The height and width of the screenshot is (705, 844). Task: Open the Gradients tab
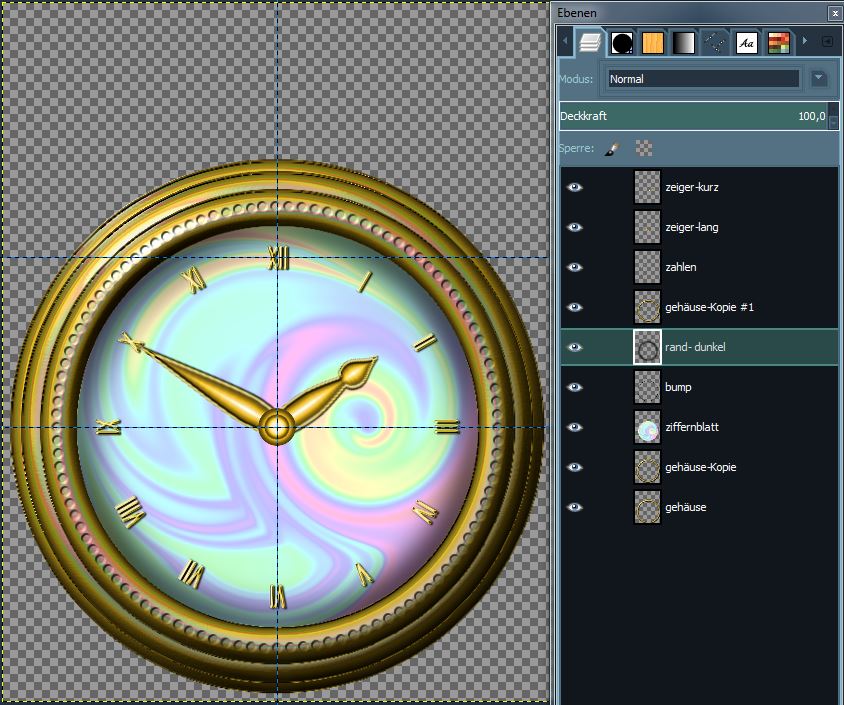click(684, 43)
